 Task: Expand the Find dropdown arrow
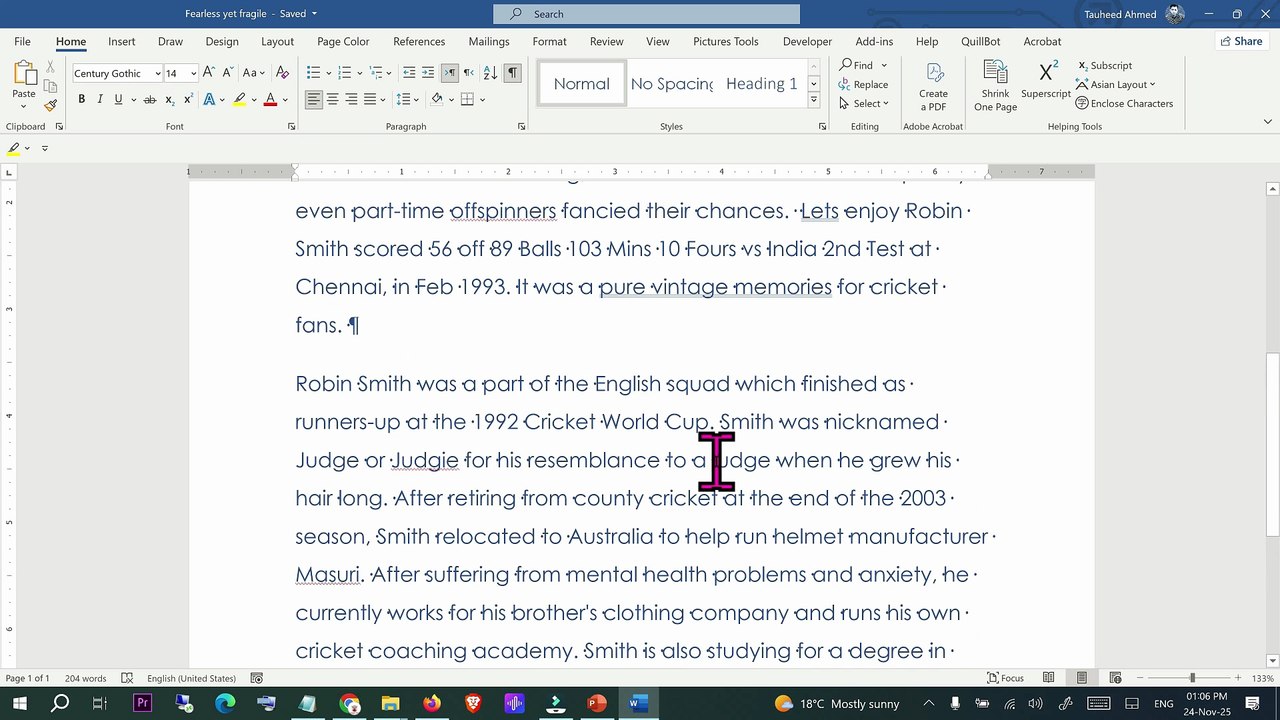pyautogui.click(x=884, y=65)
